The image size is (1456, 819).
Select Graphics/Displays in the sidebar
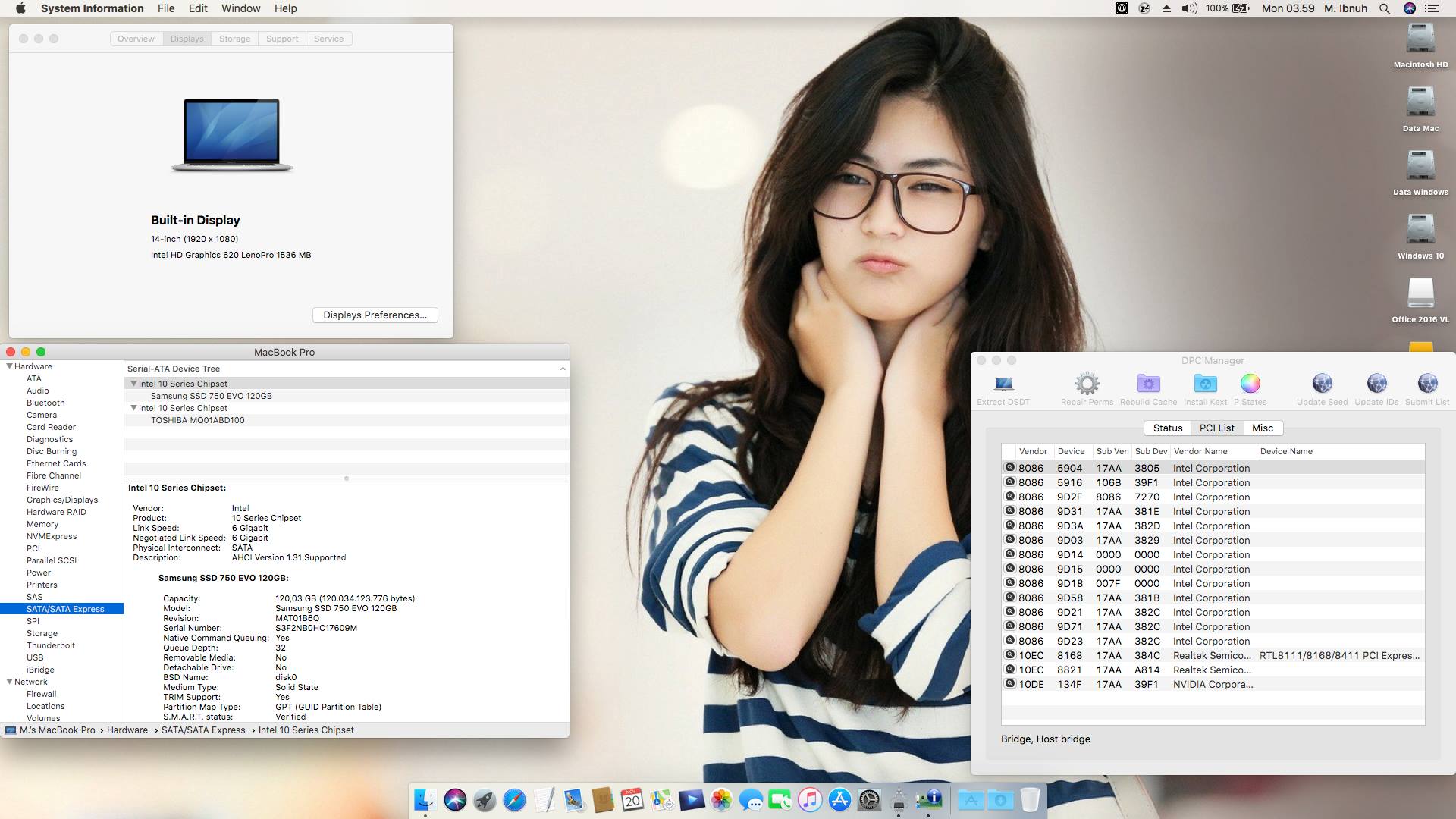[x=62, y=500]
